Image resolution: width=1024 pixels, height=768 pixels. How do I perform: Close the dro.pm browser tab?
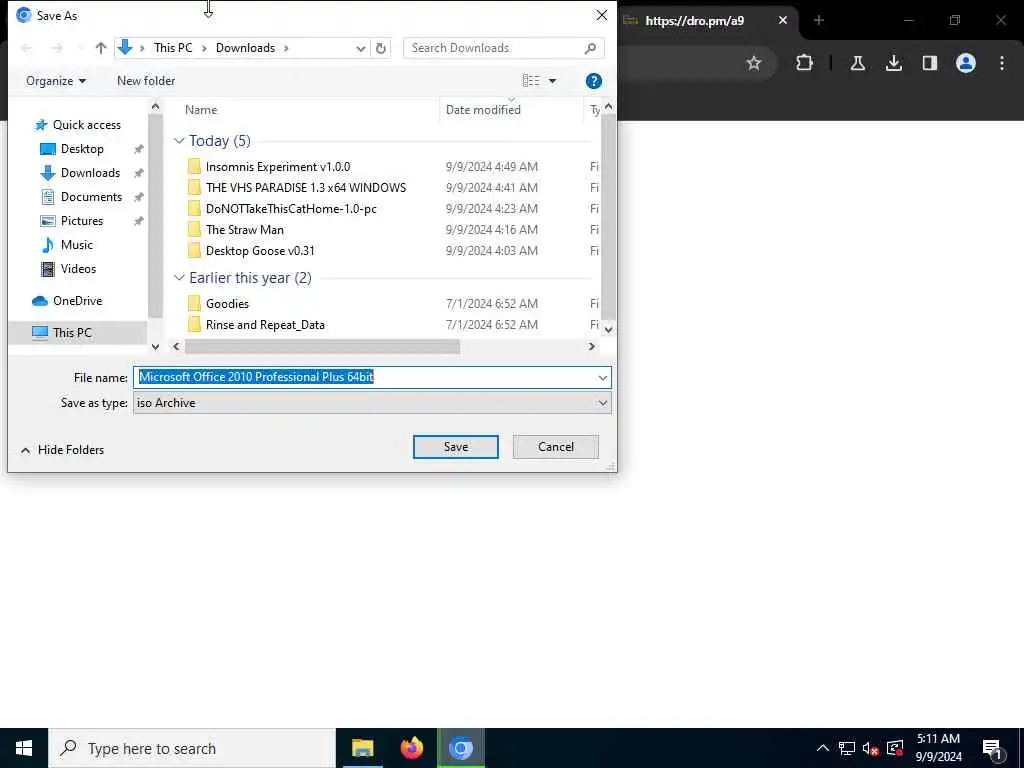coord(782,20)
